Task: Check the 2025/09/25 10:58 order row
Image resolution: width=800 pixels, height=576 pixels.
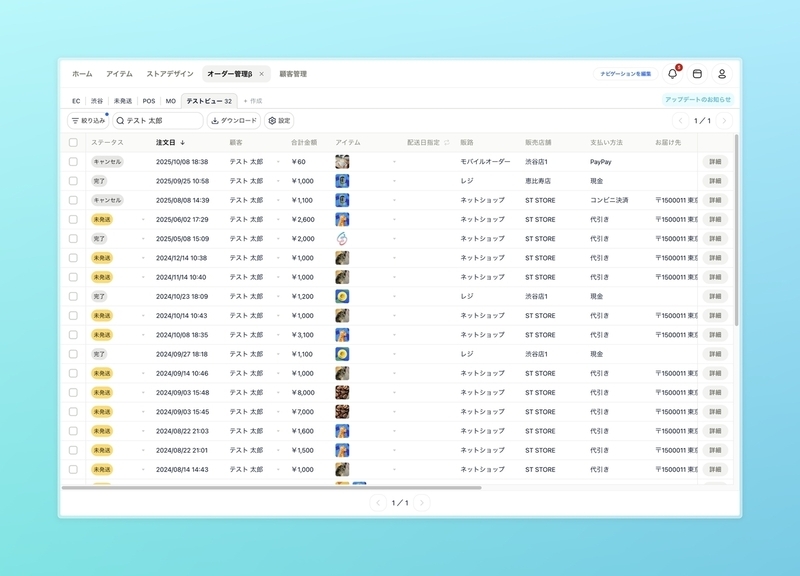Action: click(x=73, y=181)
